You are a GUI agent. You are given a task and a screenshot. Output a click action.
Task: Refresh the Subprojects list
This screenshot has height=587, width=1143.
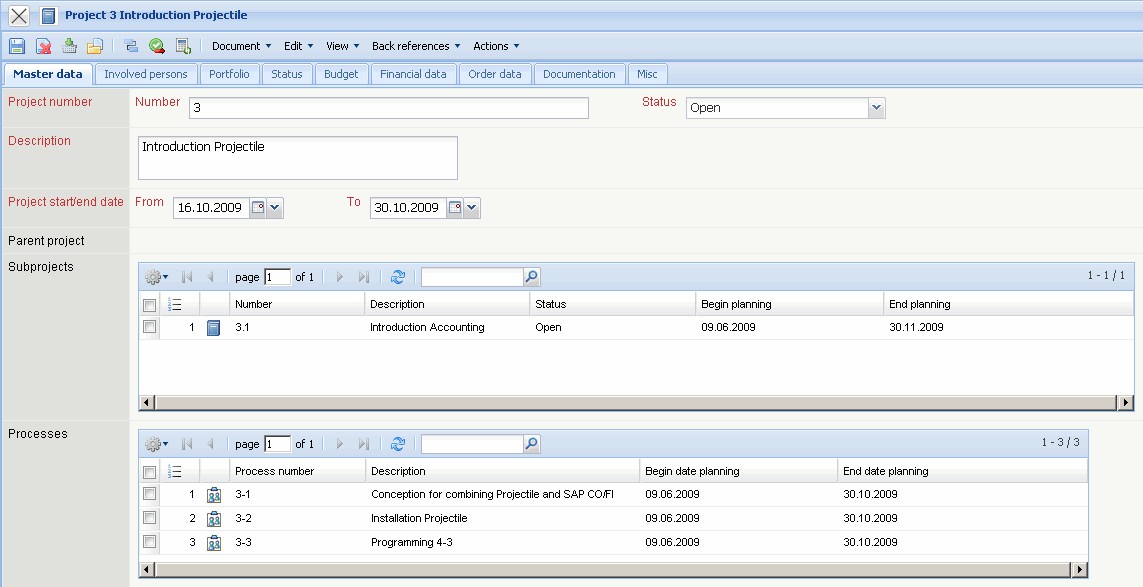(x=398, y=277)
